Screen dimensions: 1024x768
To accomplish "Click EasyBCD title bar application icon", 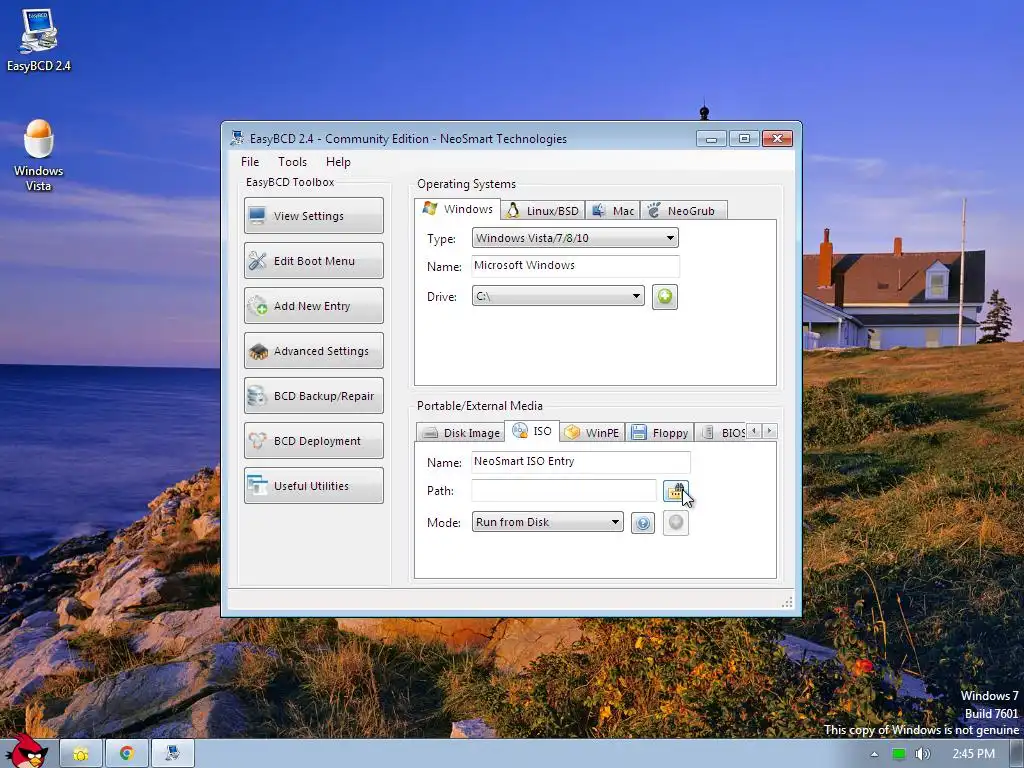I will [x=237, y=138].
